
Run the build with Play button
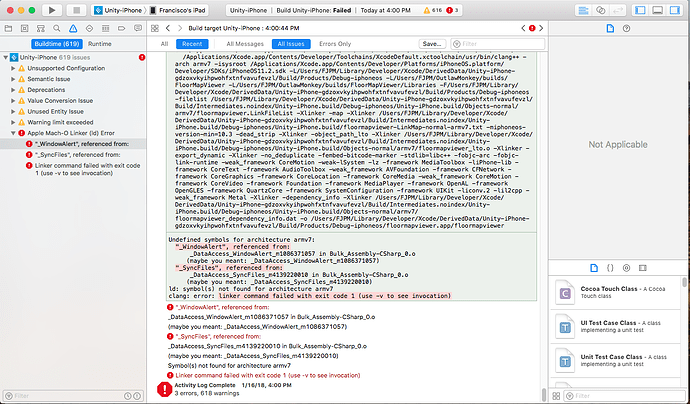[x=52, y=10]
